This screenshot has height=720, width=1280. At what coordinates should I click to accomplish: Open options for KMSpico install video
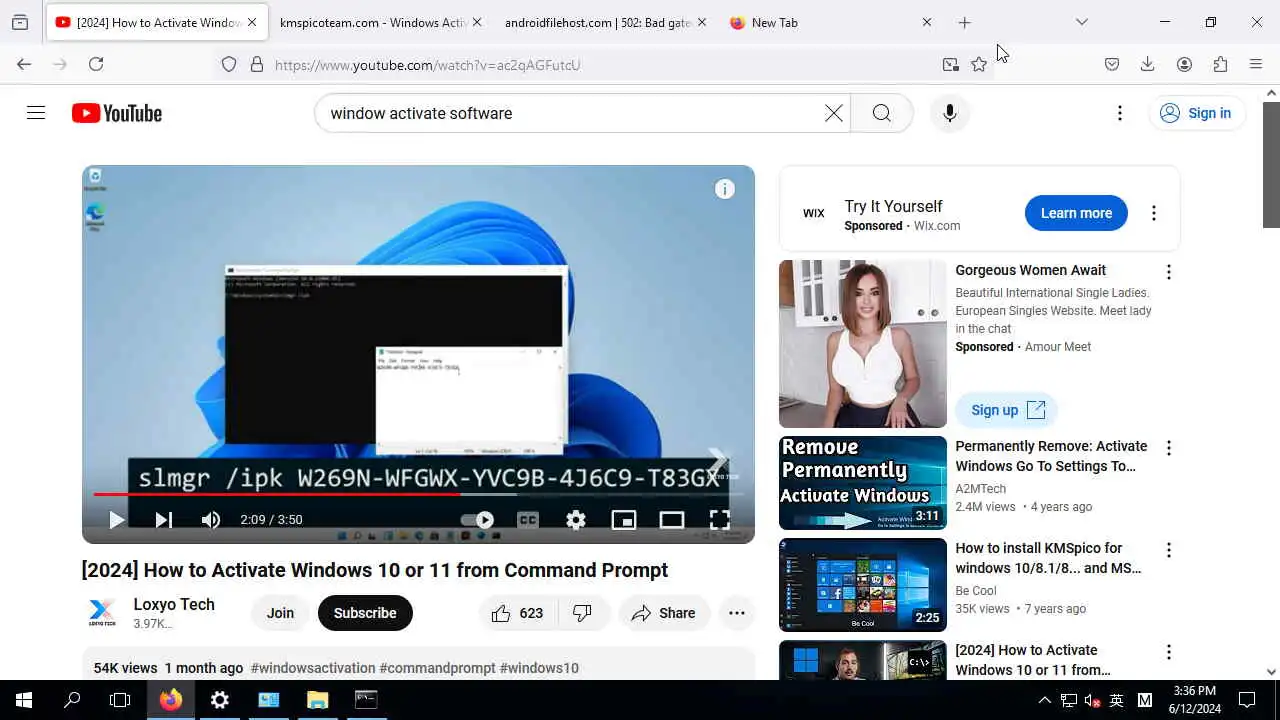(1168, 550)
